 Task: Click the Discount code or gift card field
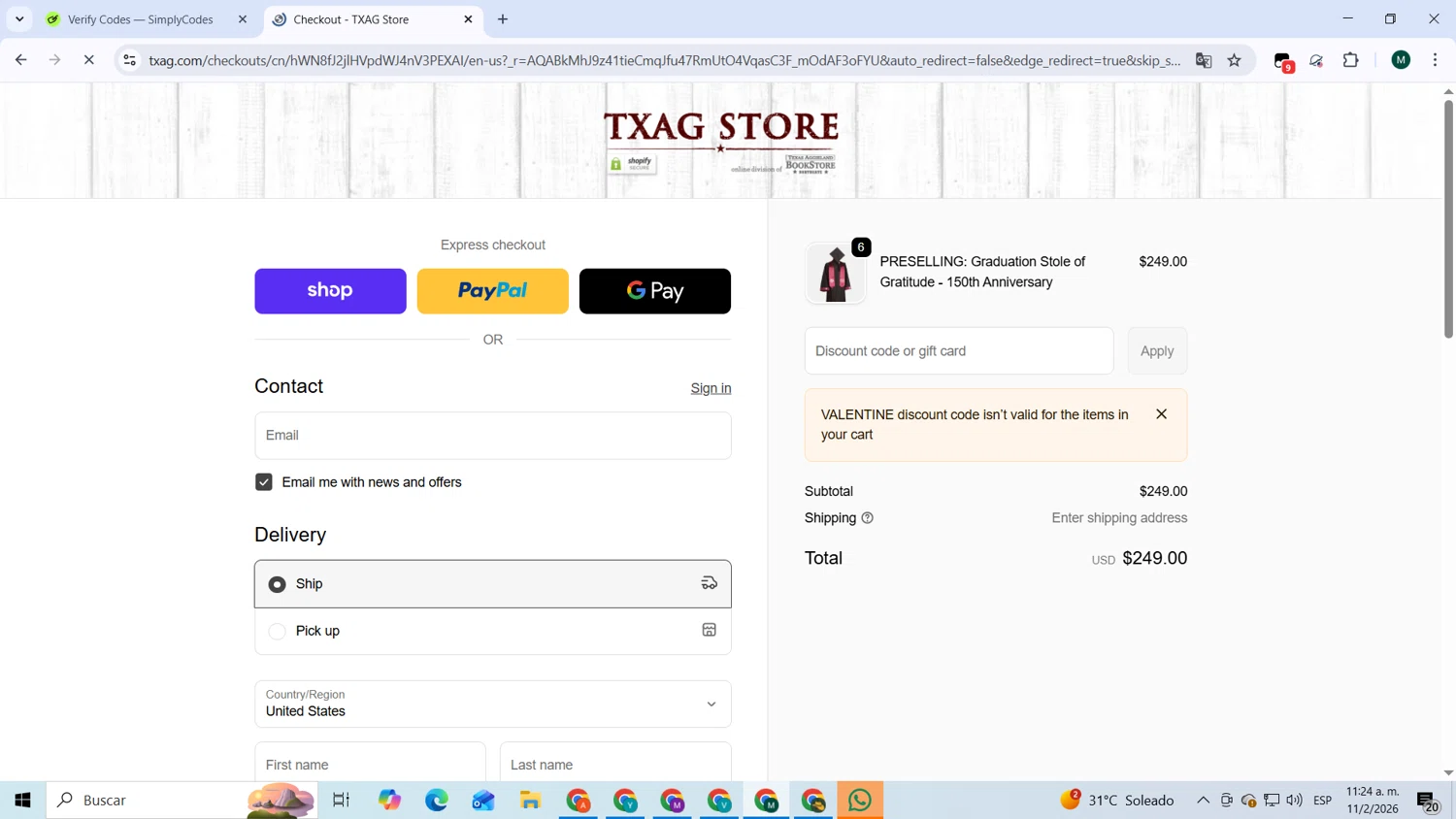click(959, 351)
